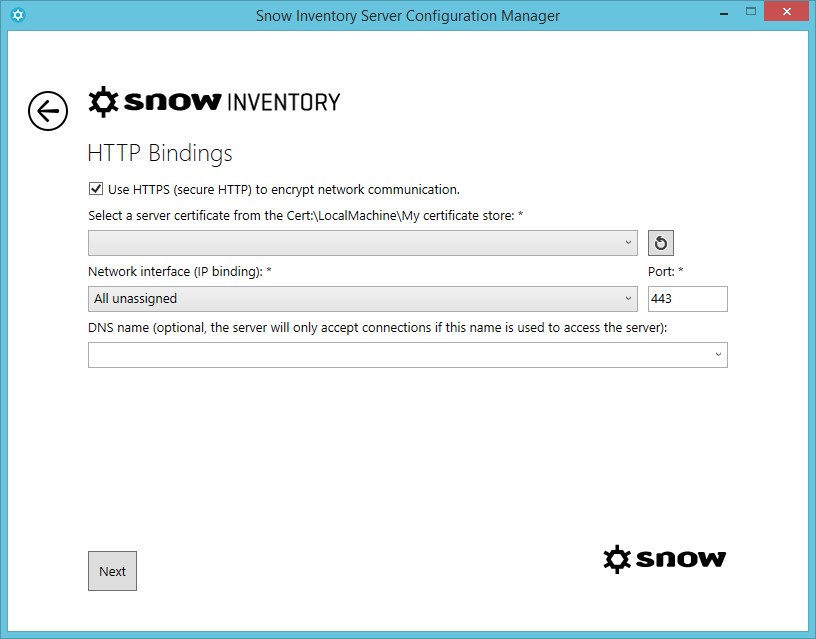This screenshot has height=639, width=816.
Task: Close the Snow Inventory Server Configuration Manager
Action: 786,11
